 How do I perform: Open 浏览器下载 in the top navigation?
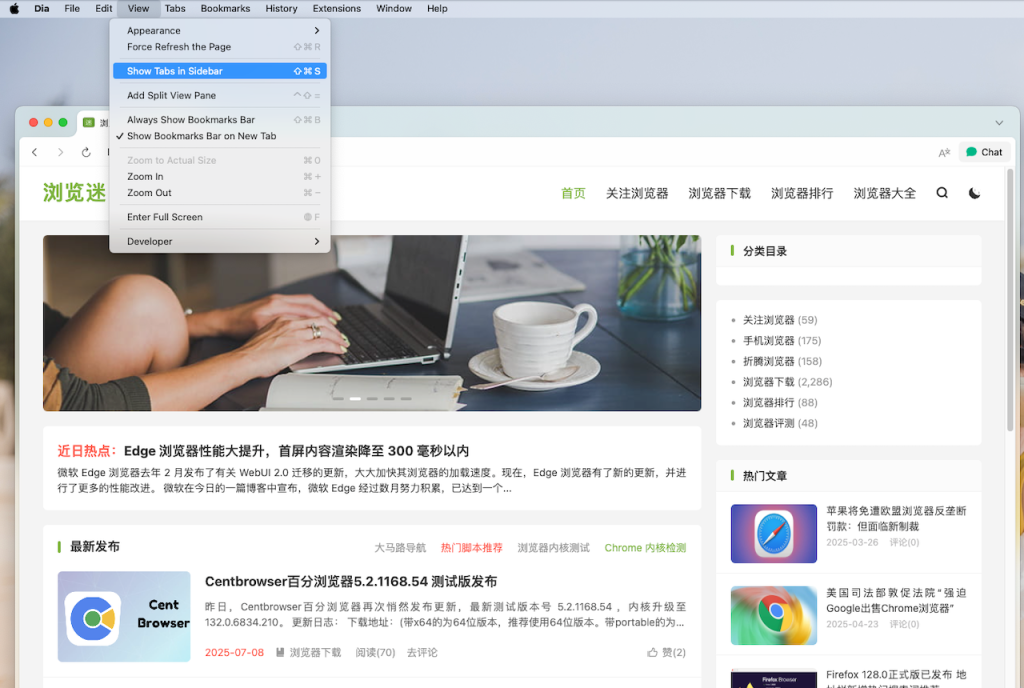(x=719, y=193)
